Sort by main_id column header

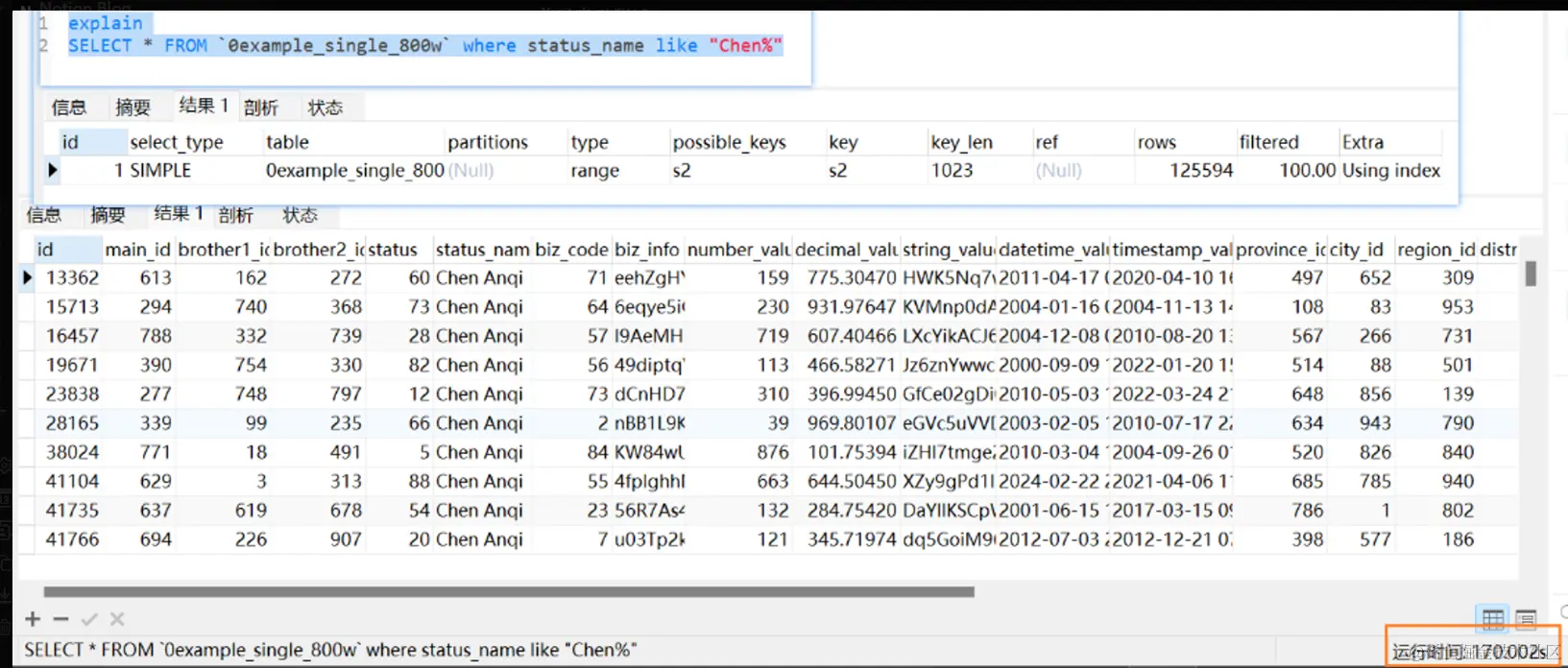tap(137, 250)
